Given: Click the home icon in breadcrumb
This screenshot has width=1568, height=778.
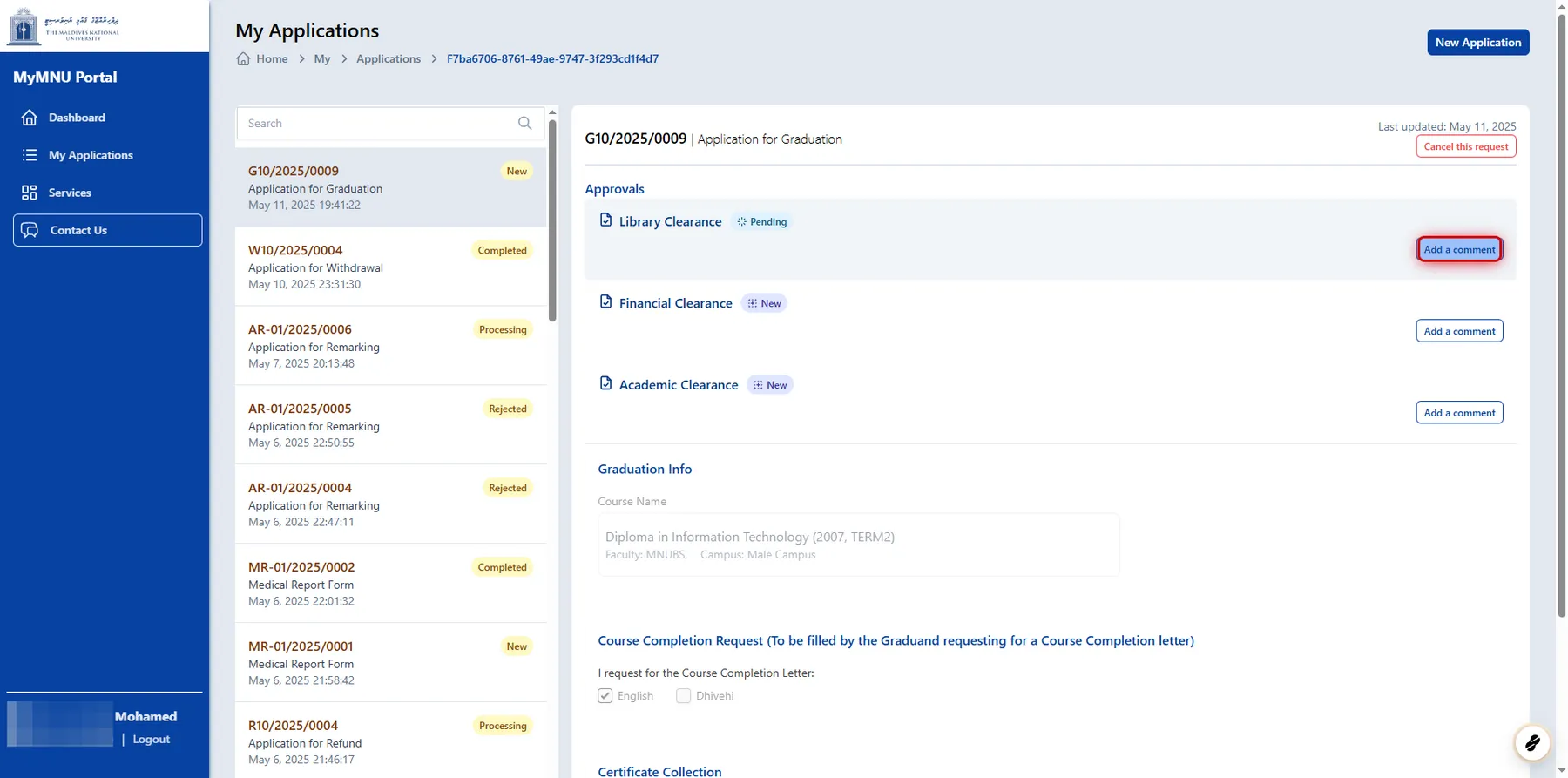Looking at the screenshot, I should [x=243, y=59].
